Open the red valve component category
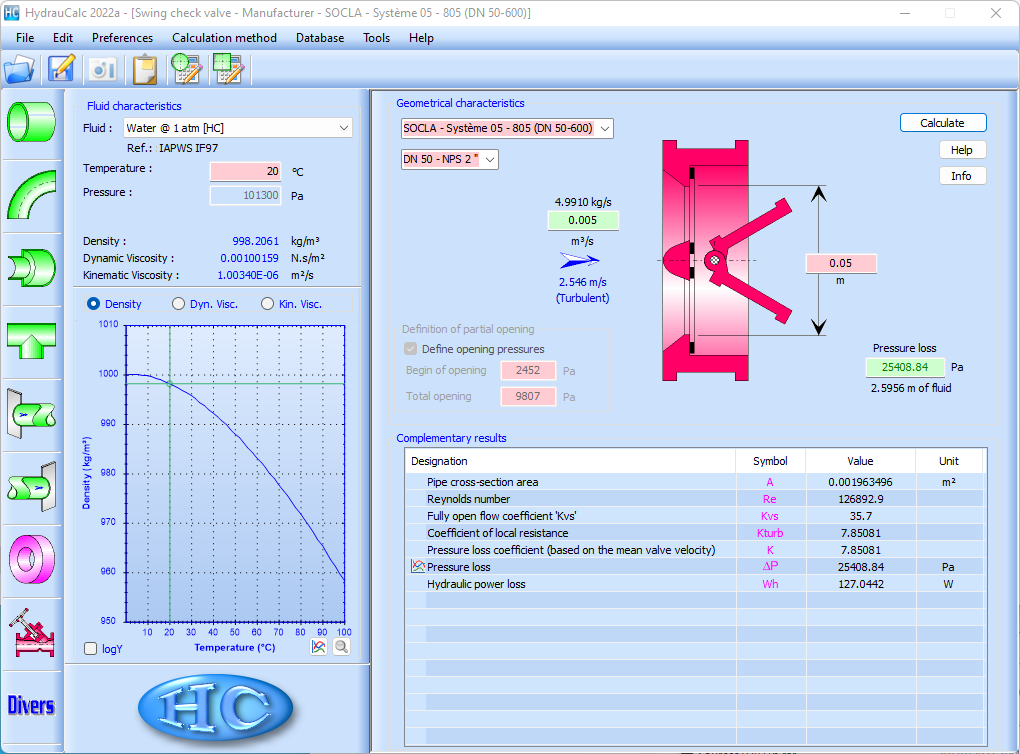 coord(31,634)
